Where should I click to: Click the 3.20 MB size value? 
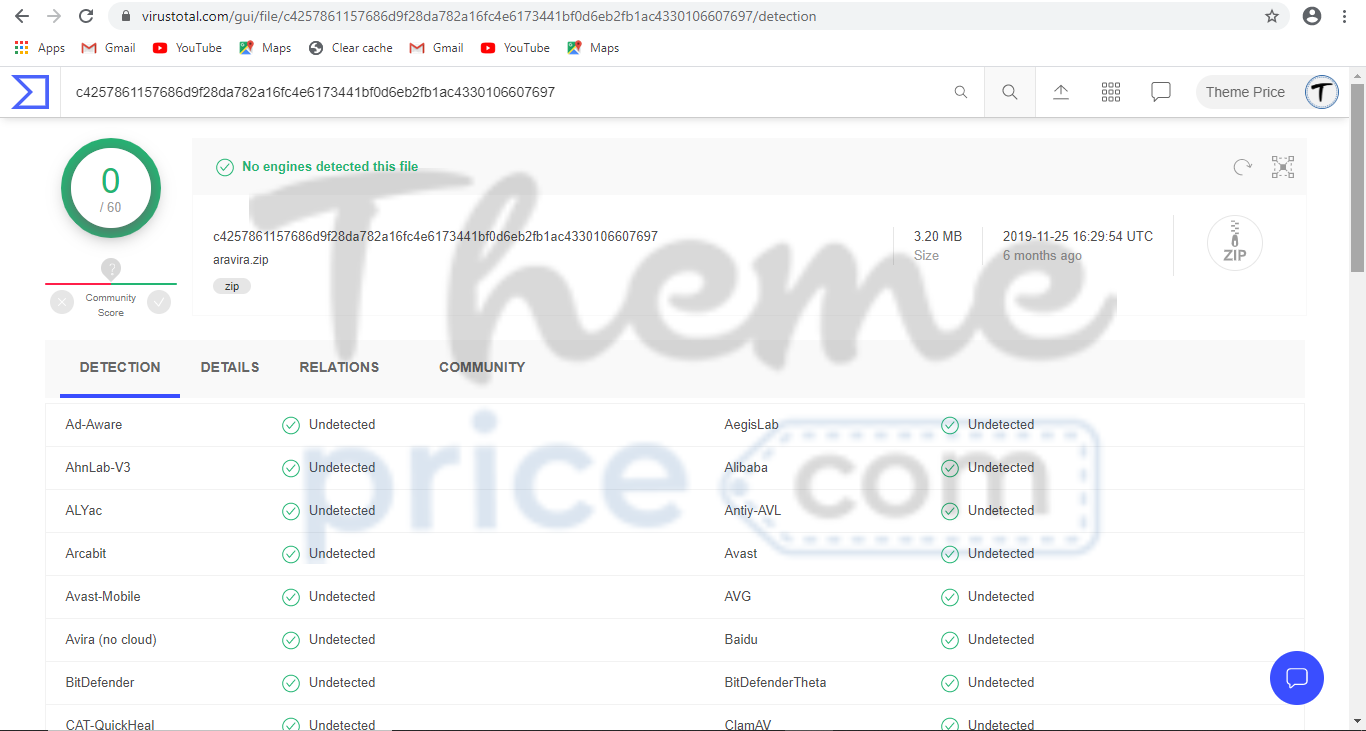pos(938,237)
